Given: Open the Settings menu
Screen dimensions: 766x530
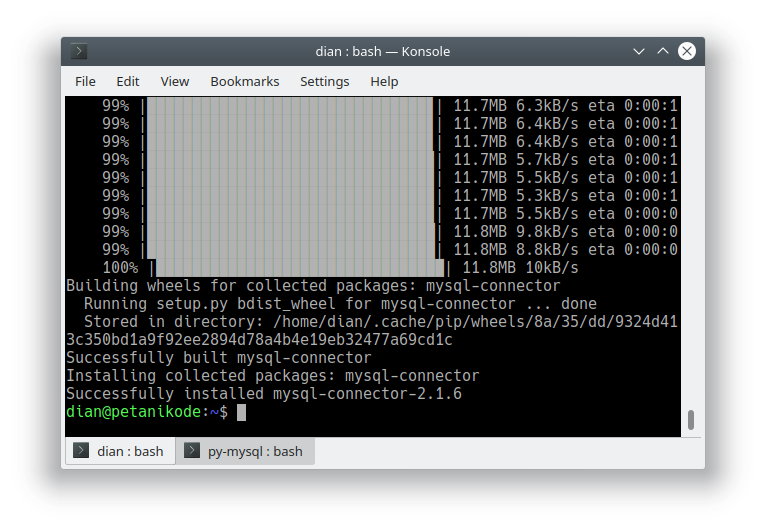Looking at the screenshot, I should tap(325, 81).
